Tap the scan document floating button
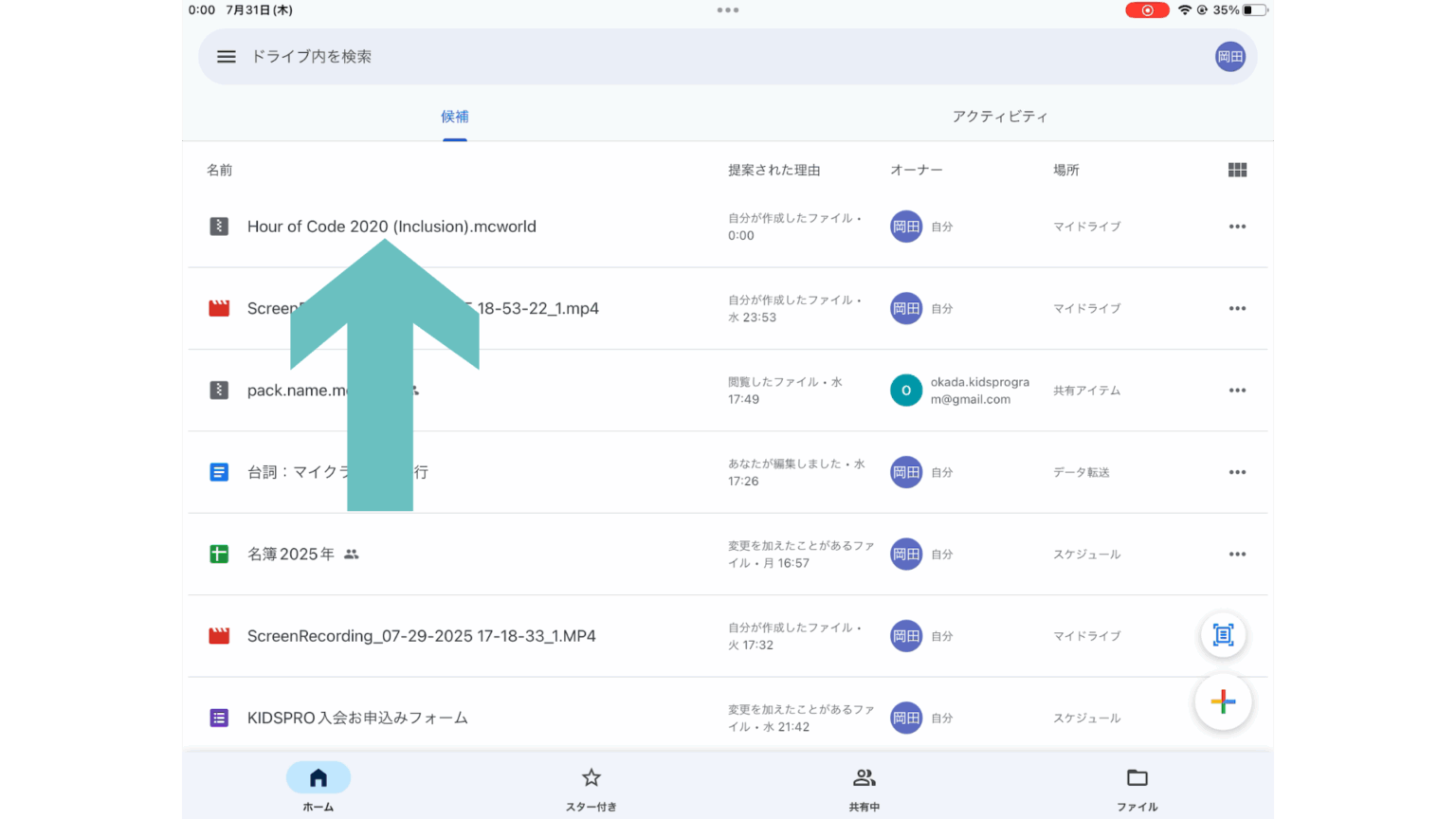The height and width of the screenshot is (819, 1456). 1223,635
